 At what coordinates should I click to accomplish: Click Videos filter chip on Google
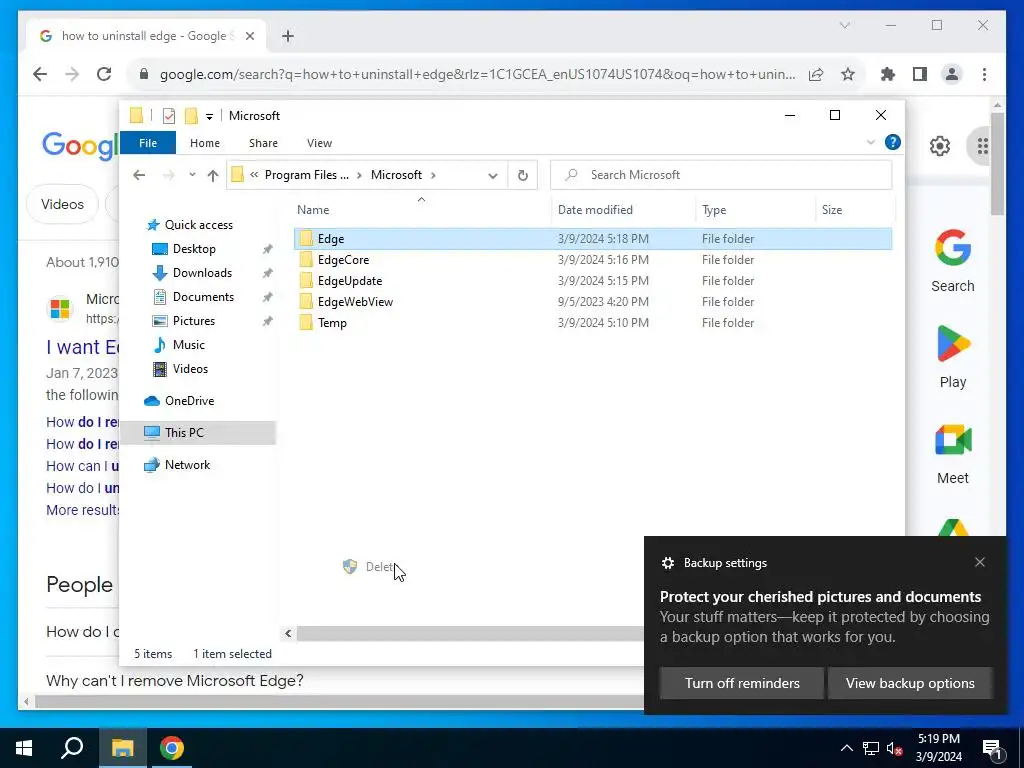click(x=62, y=204)
